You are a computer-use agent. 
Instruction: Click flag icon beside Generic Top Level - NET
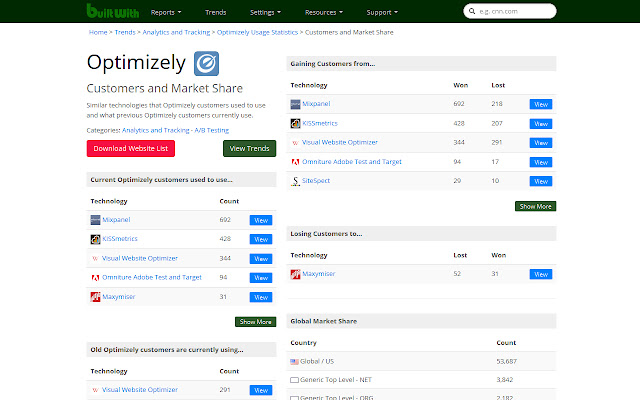(294, 380)
